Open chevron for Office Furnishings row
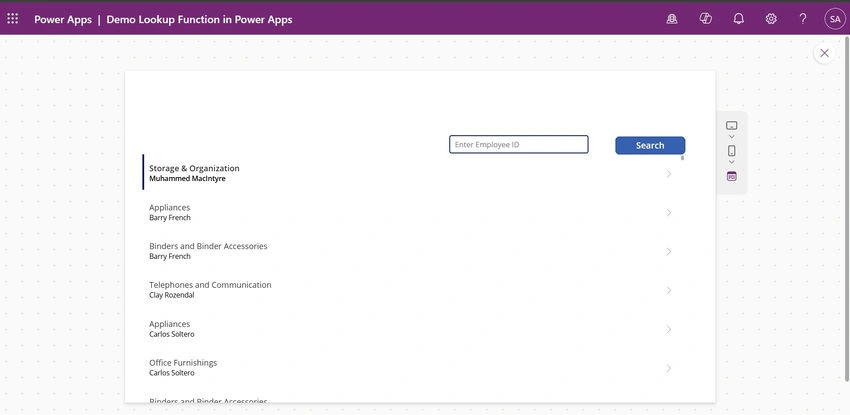Image resolution: width=850 pixels, height=415 pixels. [x=668, y=368]
